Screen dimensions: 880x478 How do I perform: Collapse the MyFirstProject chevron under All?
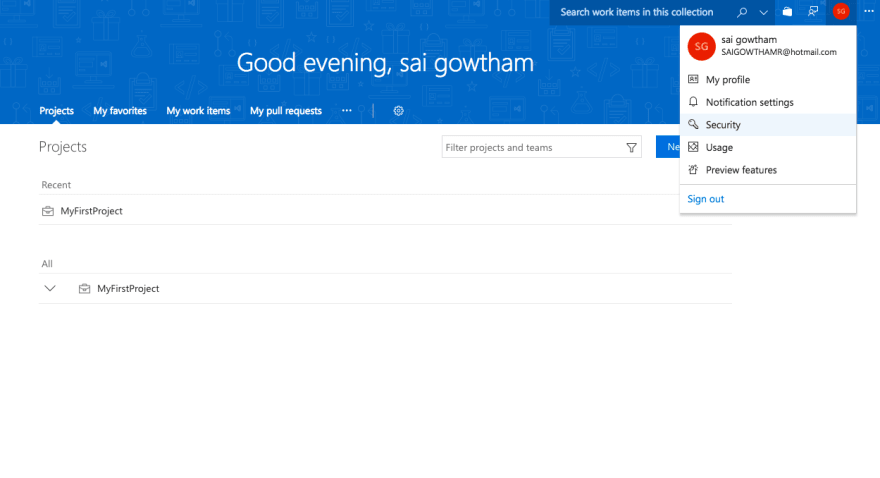point(50,288)
